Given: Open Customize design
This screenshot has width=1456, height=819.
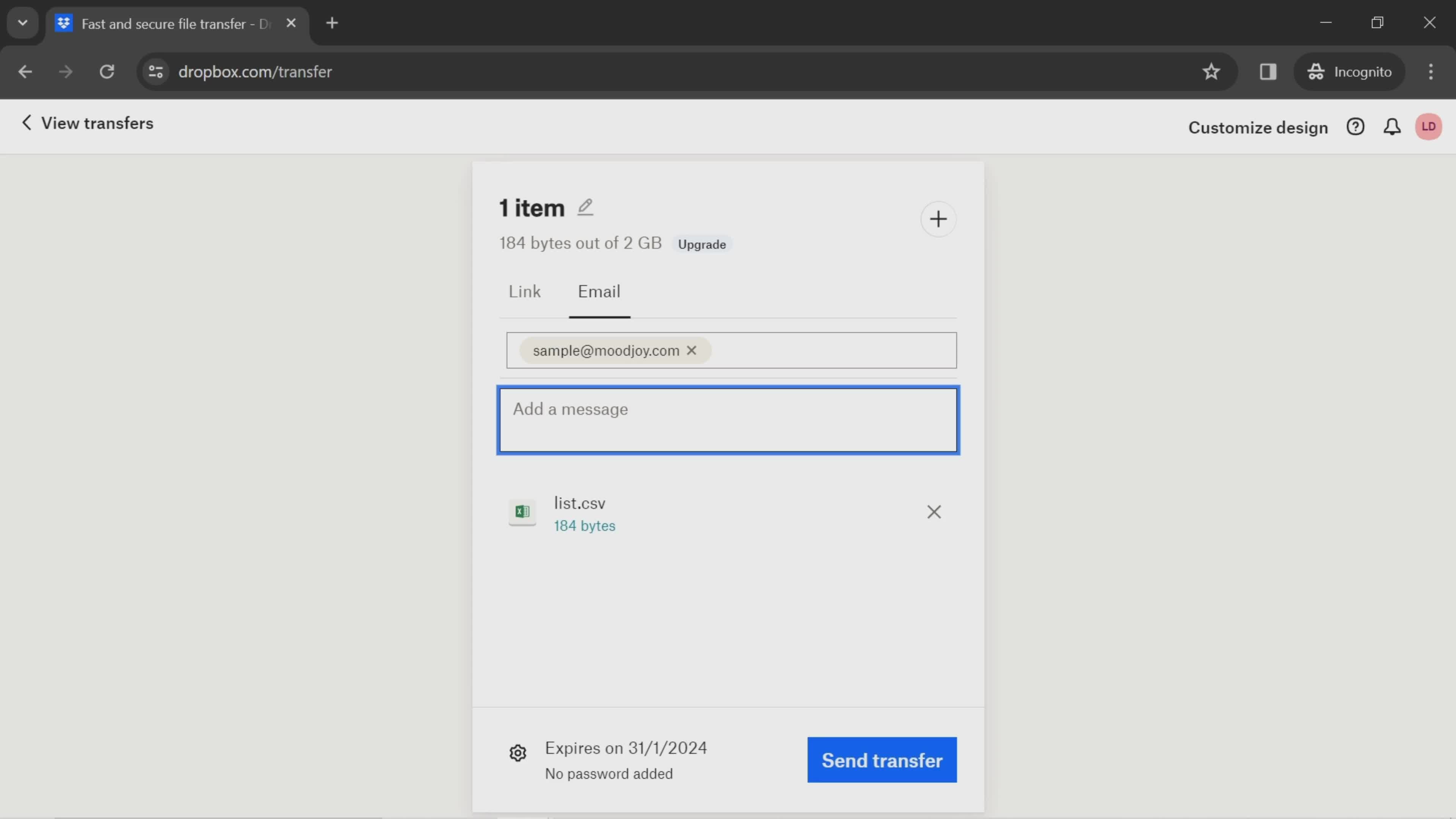Looking at the screenshot, I should click(1258, 128).
